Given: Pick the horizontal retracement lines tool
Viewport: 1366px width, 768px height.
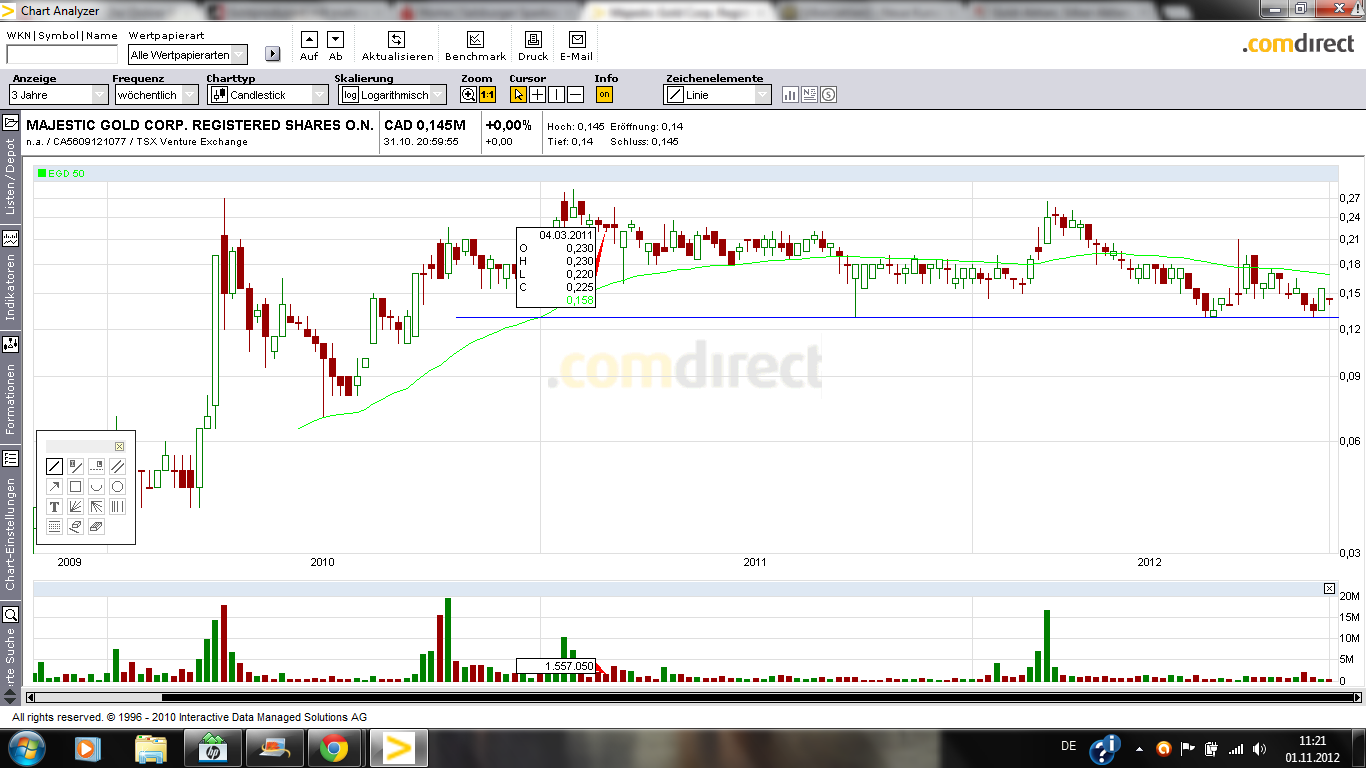Looking at the screenshot, I should pyautogui.click(x=55, y=527).
